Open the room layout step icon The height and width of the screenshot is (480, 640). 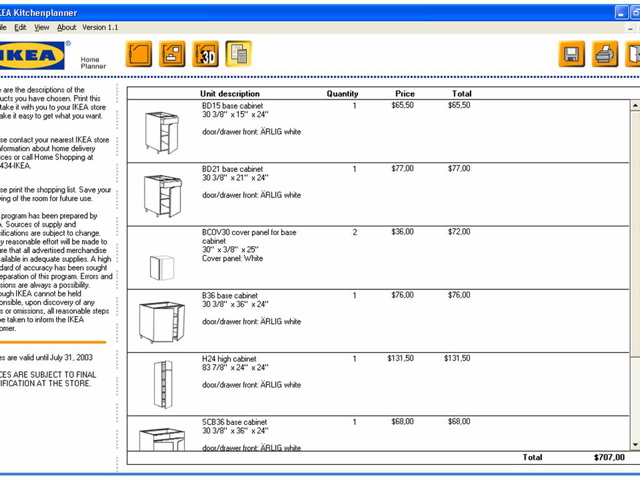pyautogui.click(x=139, y=54)
